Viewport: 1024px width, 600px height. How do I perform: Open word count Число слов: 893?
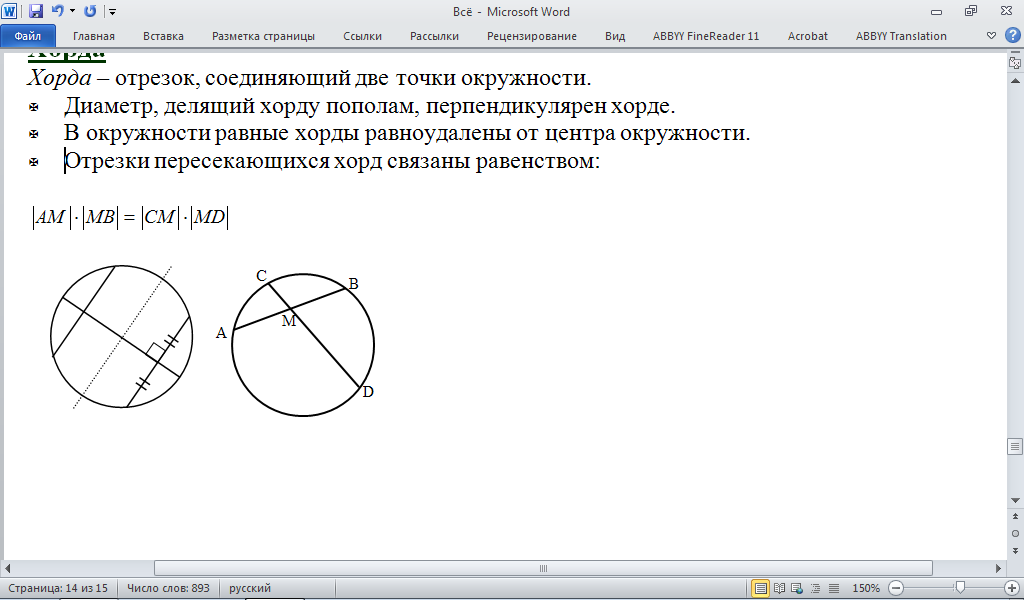click(168, 588)
